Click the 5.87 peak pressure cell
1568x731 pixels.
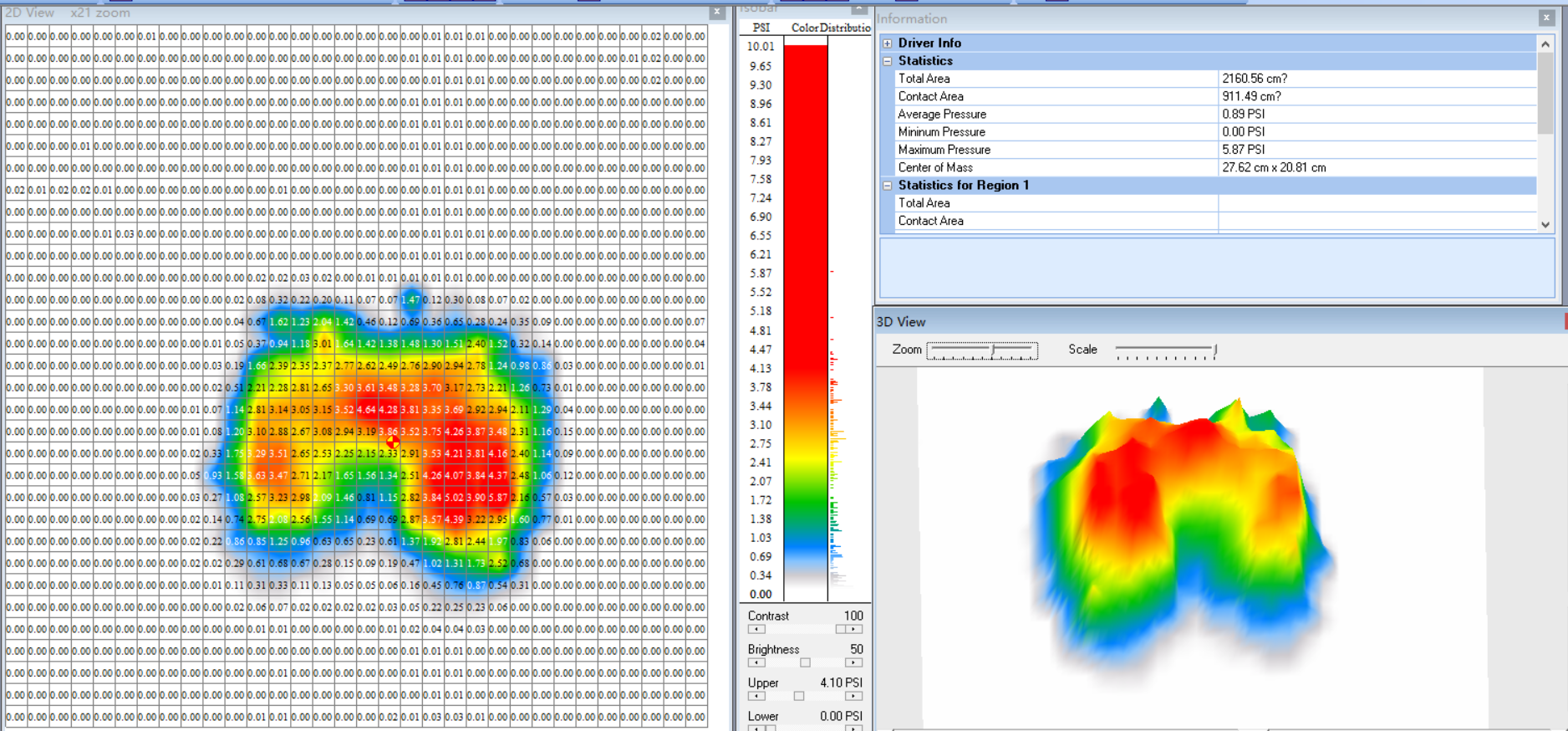coord(498,498)
